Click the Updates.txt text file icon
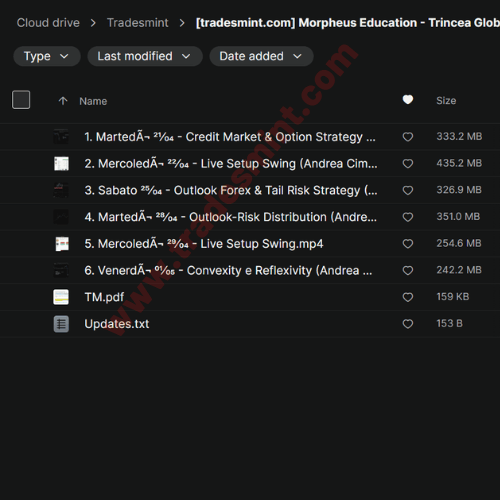This screenshot has width=500, height=500. 61,324
